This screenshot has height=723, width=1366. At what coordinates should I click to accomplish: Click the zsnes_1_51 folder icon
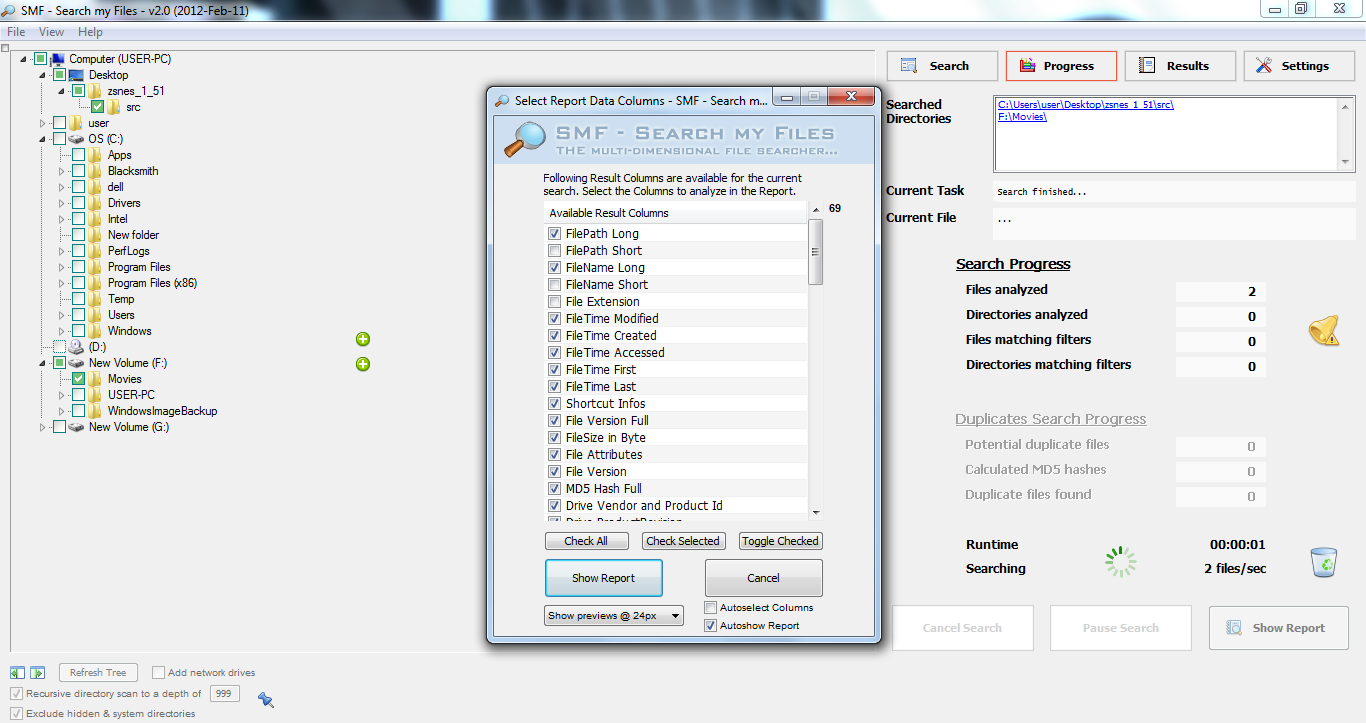click(95, 91)
